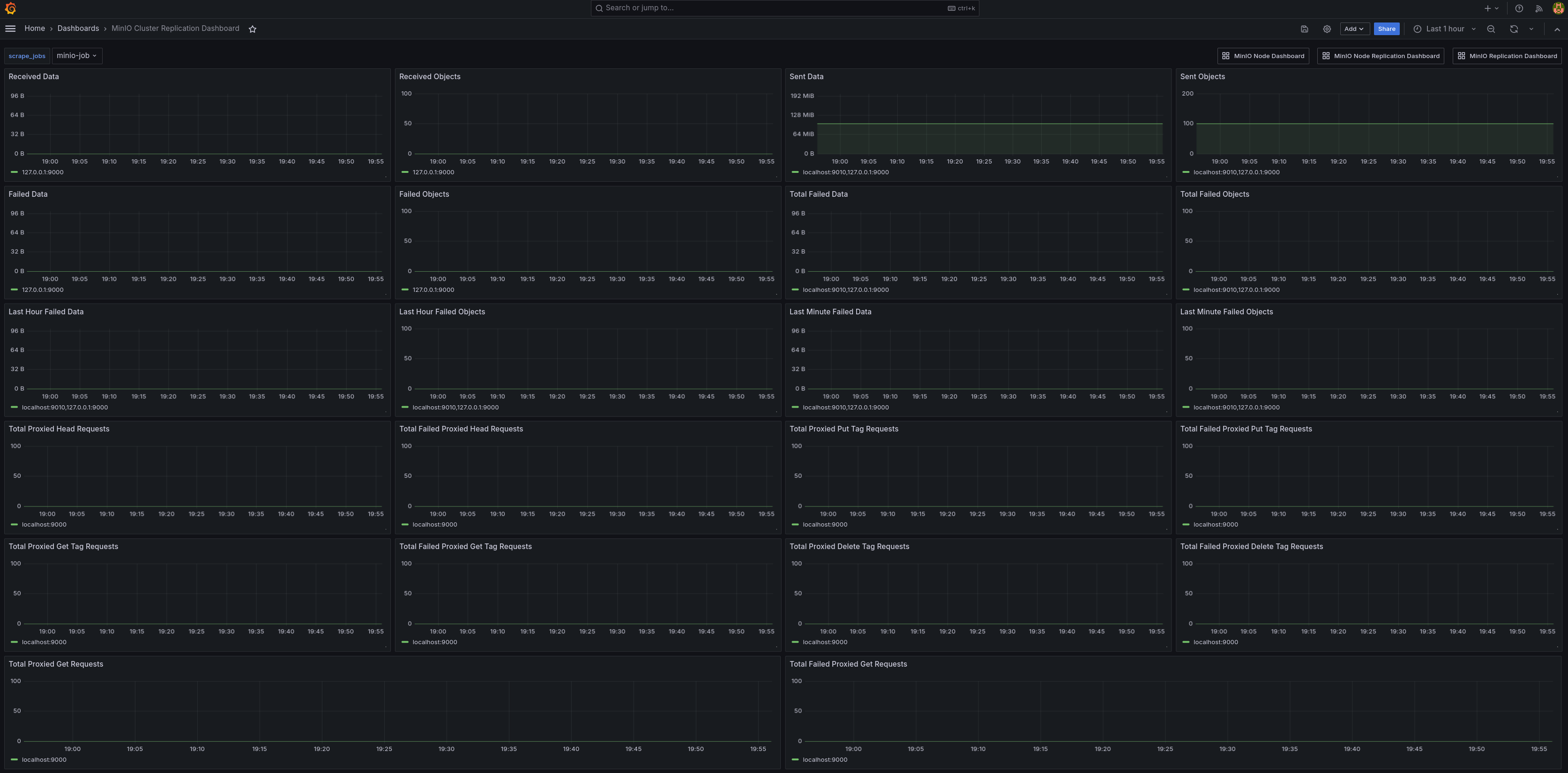Screen dimensions: 1568x773
Task: Click the Grafana logo home icon
Action: click(10, 8)
